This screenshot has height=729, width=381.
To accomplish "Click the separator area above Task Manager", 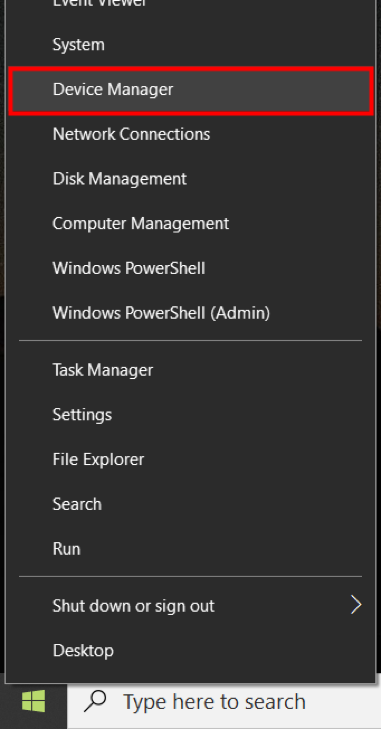I will 190,341.
